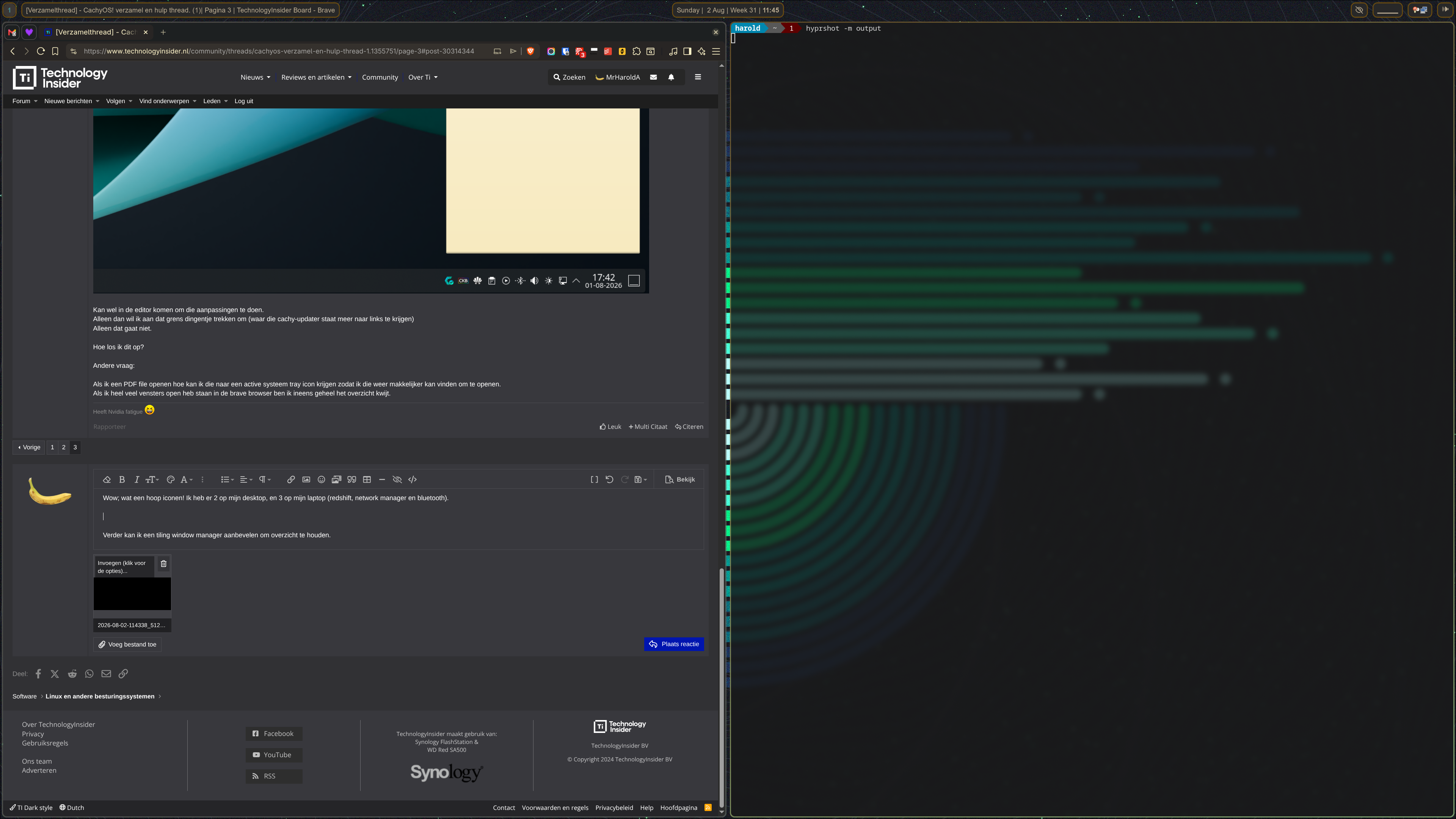Insert a table using the table icon

pyautogui.click(x=367, y=480)
